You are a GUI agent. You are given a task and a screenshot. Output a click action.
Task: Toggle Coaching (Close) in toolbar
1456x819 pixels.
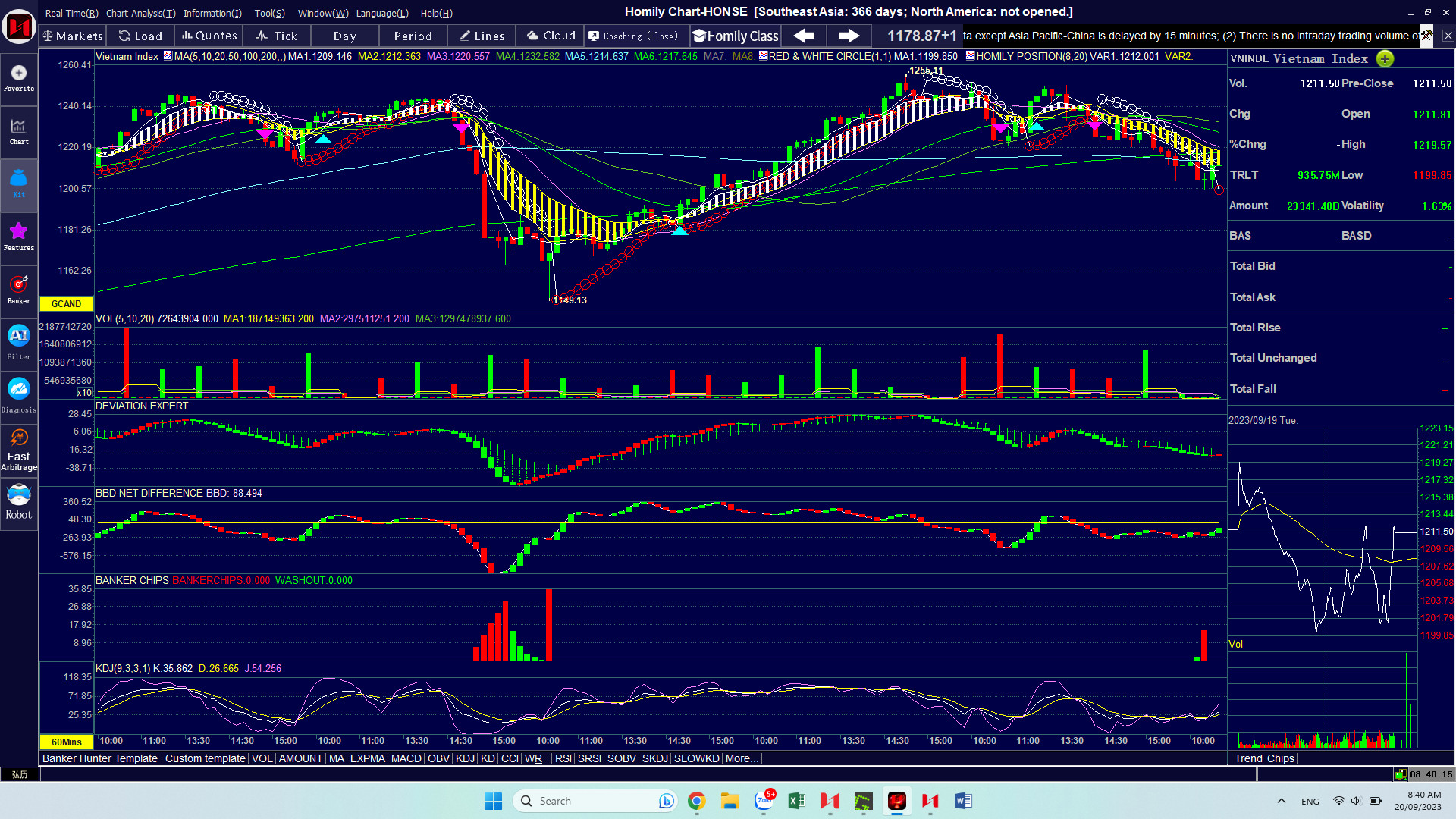click(x=633, y=36)
